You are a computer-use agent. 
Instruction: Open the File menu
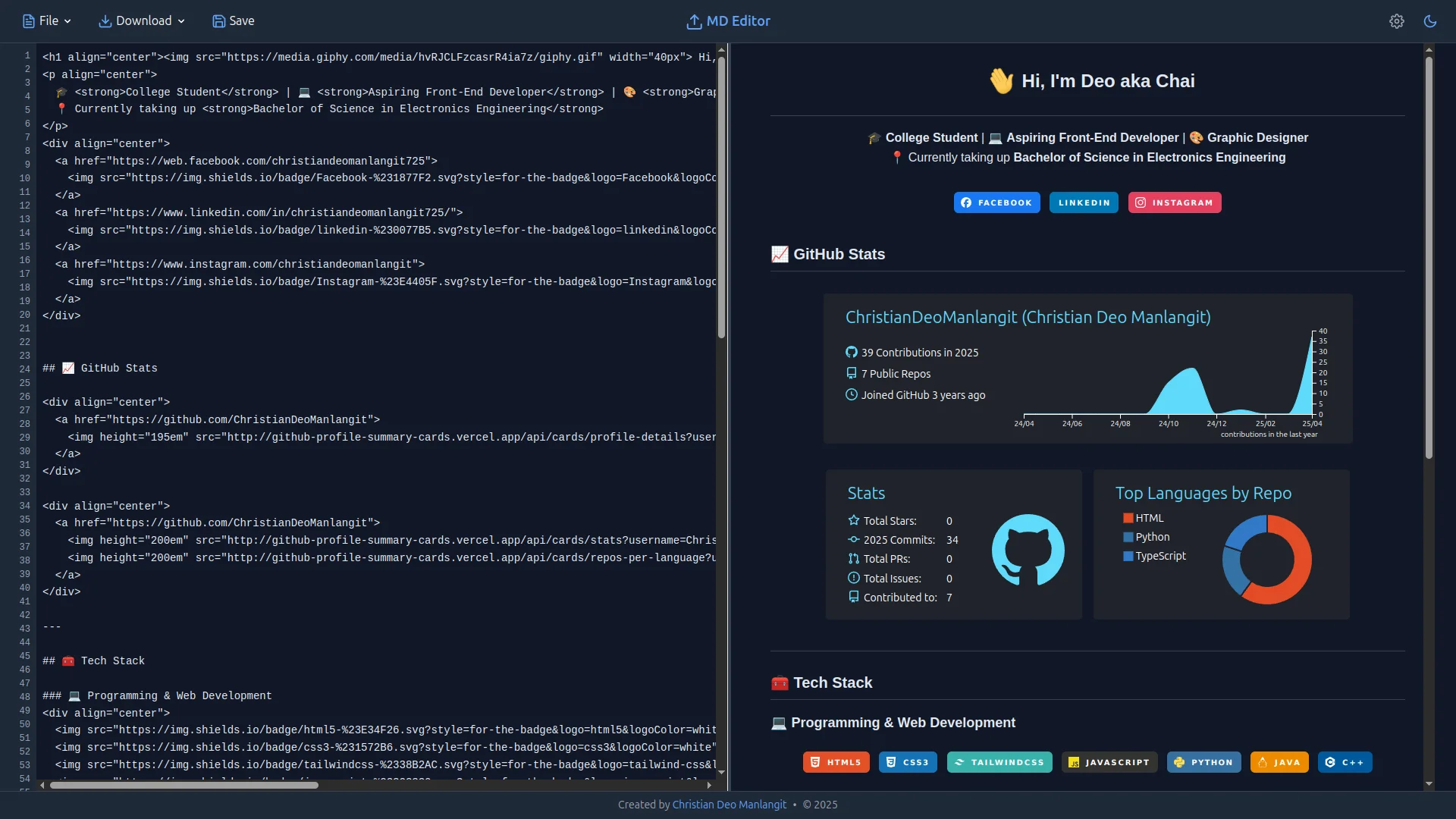(46, 21)
